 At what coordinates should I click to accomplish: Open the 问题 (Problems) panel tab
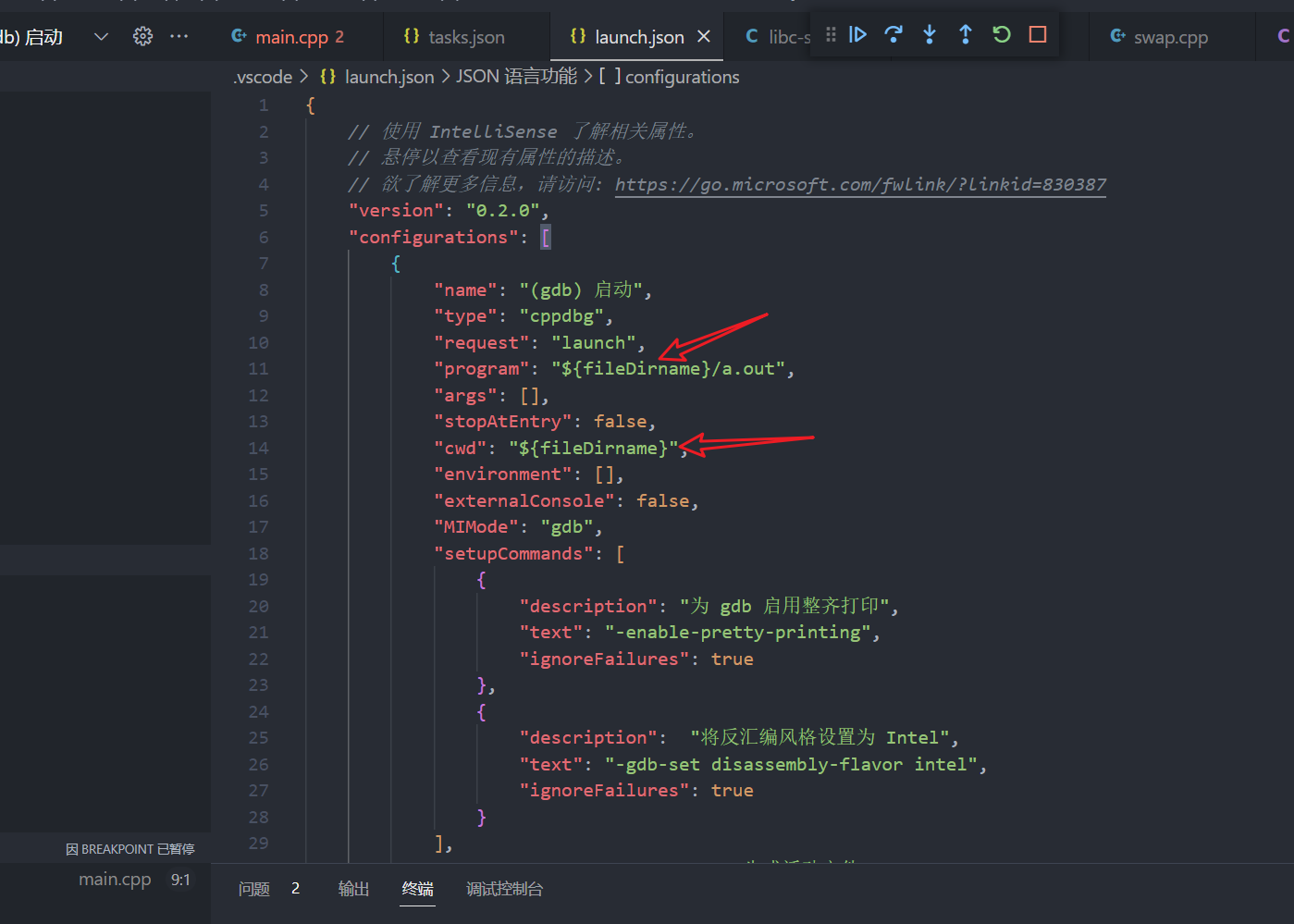pyautogui.click(x=254, y=889)
